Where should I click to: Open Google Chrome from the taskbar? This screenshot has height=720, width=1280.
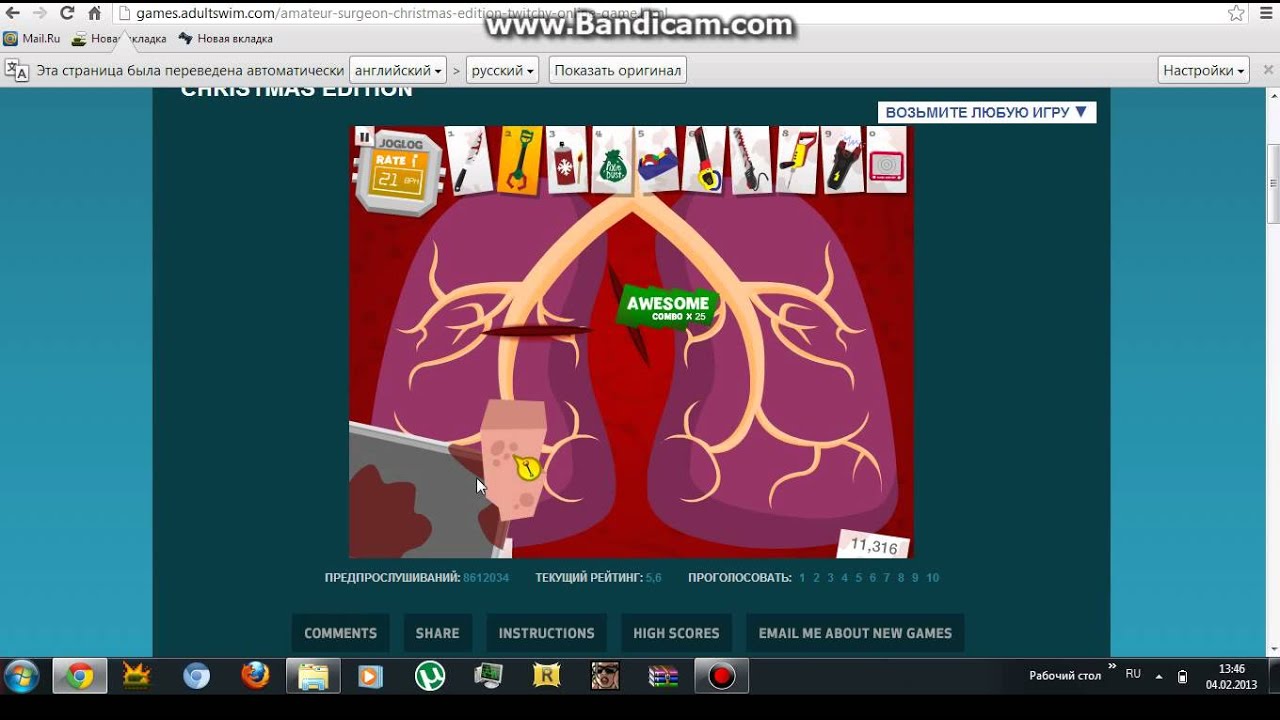[80, 677]
